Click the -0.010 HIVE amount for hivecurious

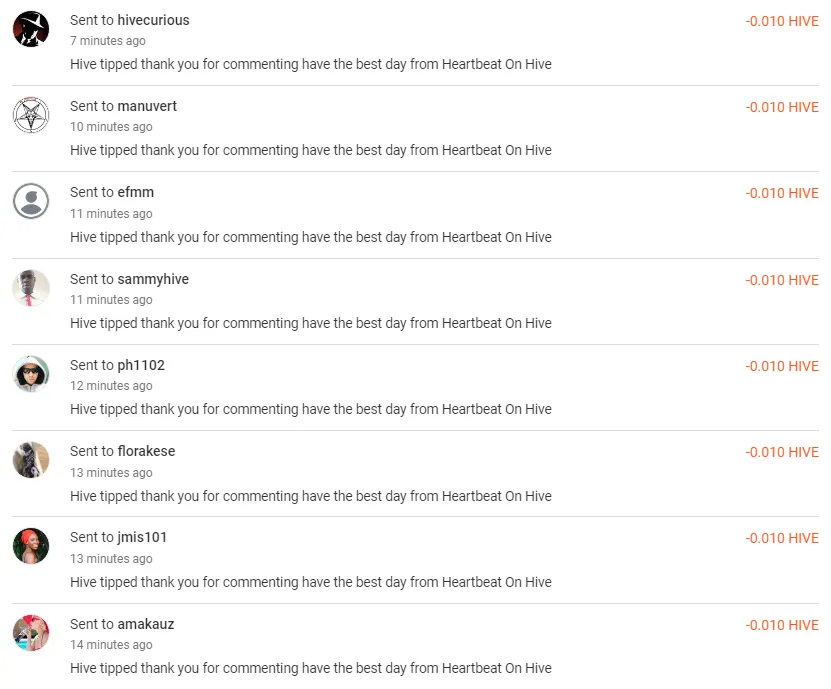point(781,21)
